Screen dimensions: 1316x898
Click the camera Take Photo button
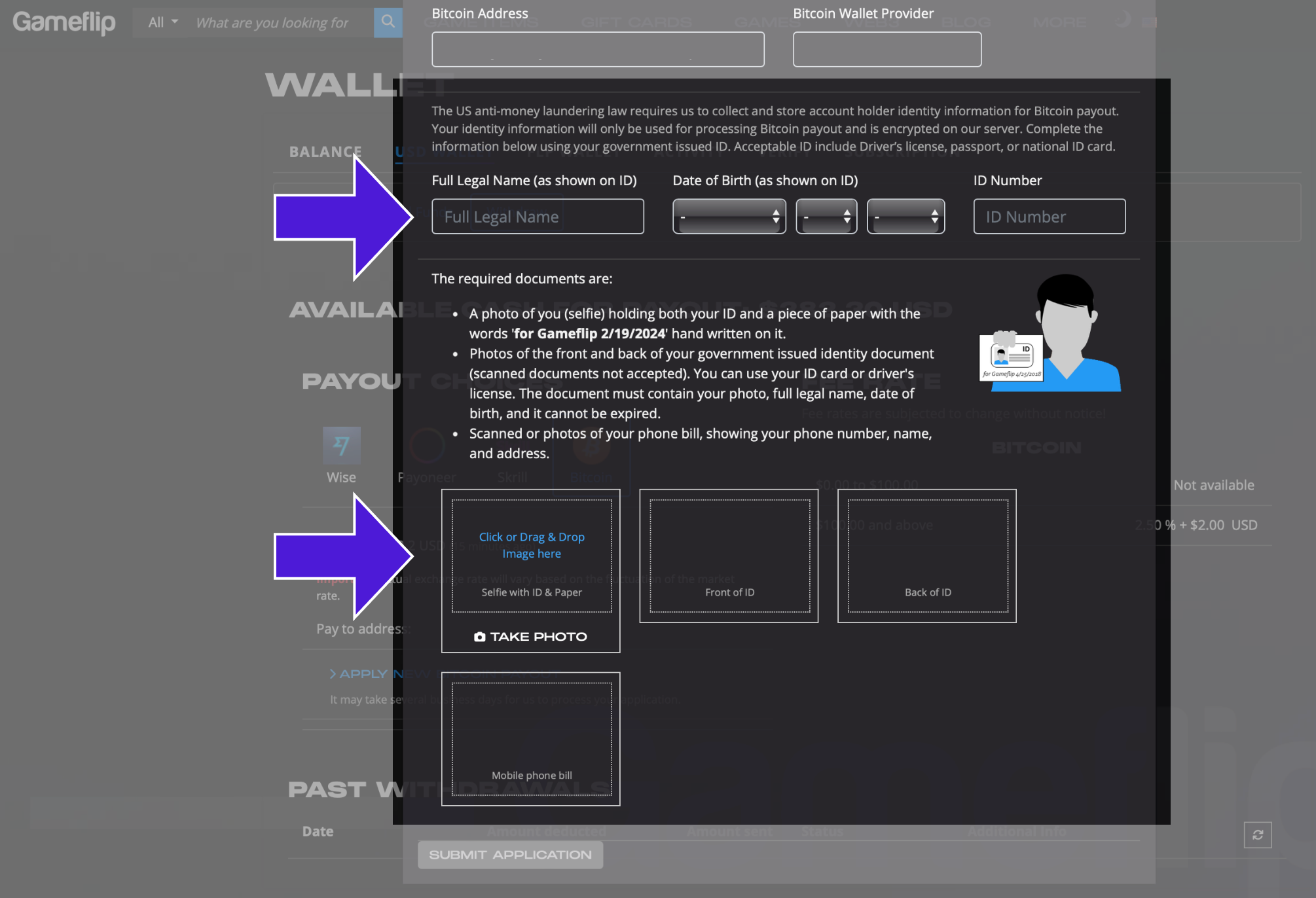click(x=530, y=636)
